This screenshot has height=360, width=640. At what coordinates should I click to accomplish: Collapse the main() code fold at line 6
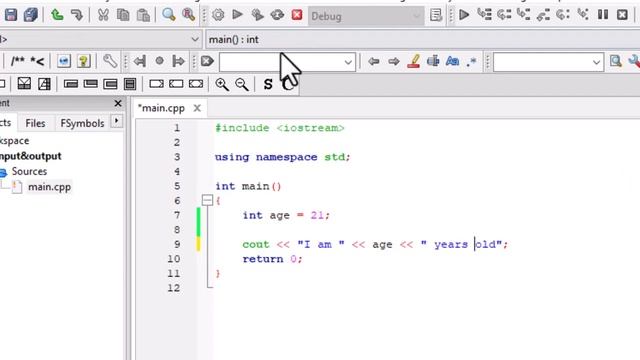click(x=207, y=200)
